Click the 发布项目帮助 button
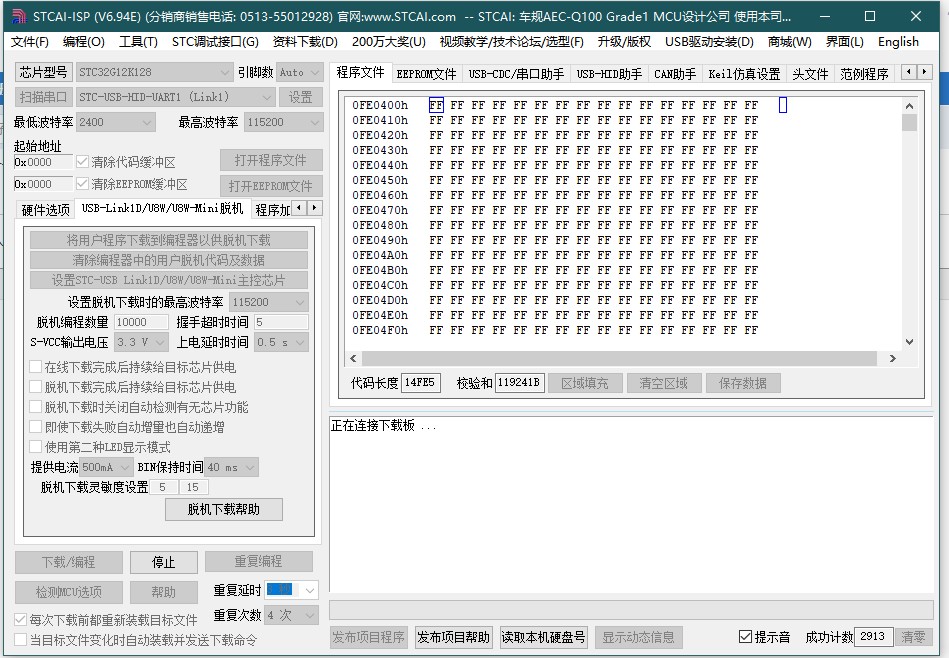The height and width of the screenshot is (658, 949). [453, 637]
